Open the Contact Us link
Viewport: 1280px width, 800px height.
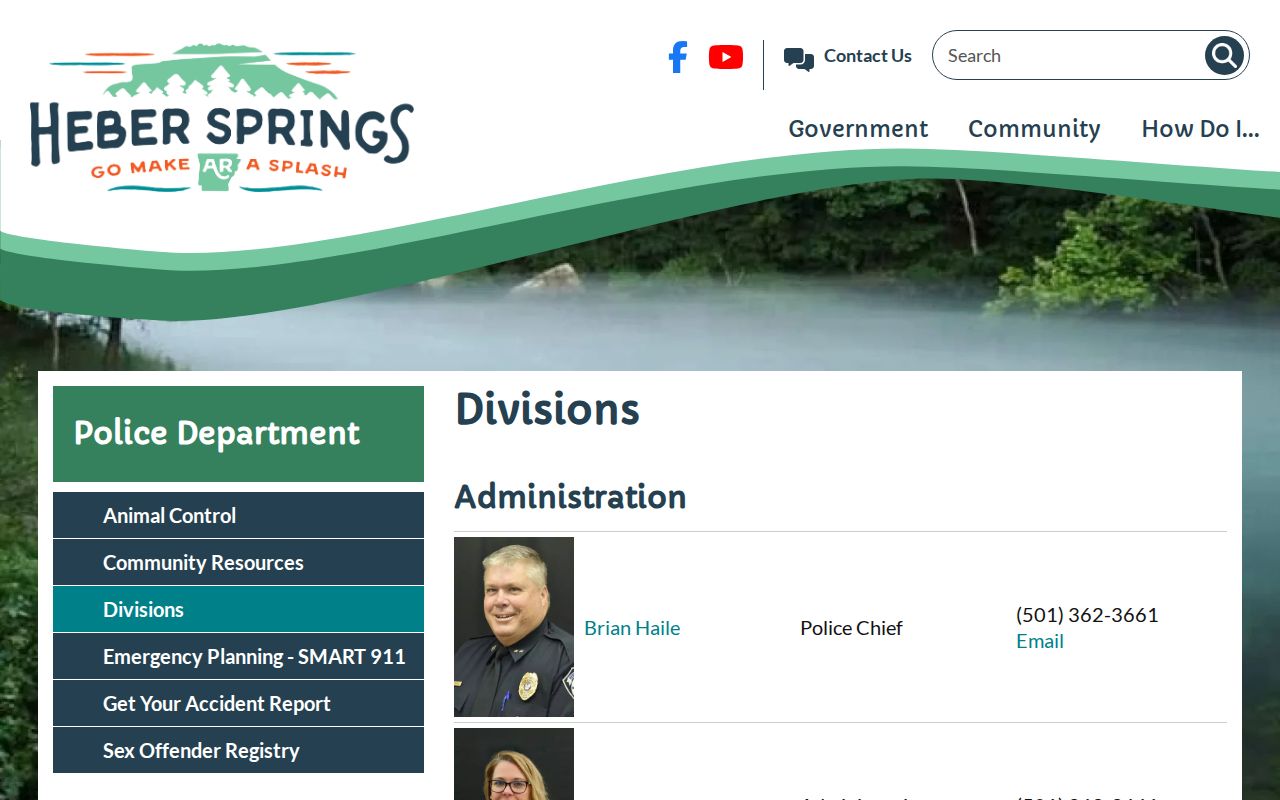coord(868,56)
